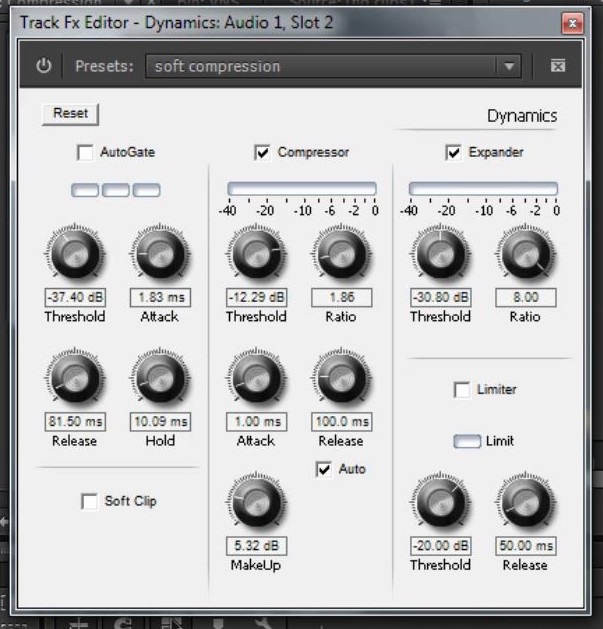Click the Limiter Threshold knob
Viewport: 603px width, 629px height.
tap(441, 501)
